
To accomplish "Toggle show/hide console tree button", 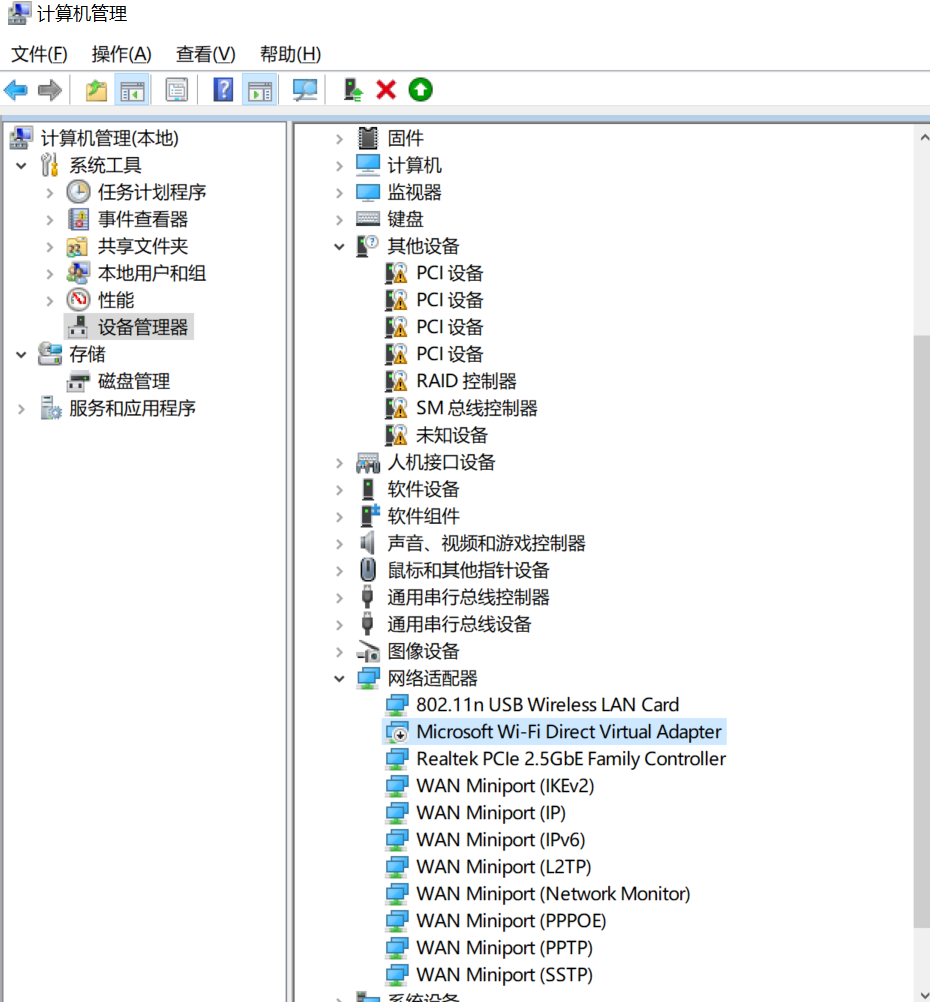I will tap(132, 90).
